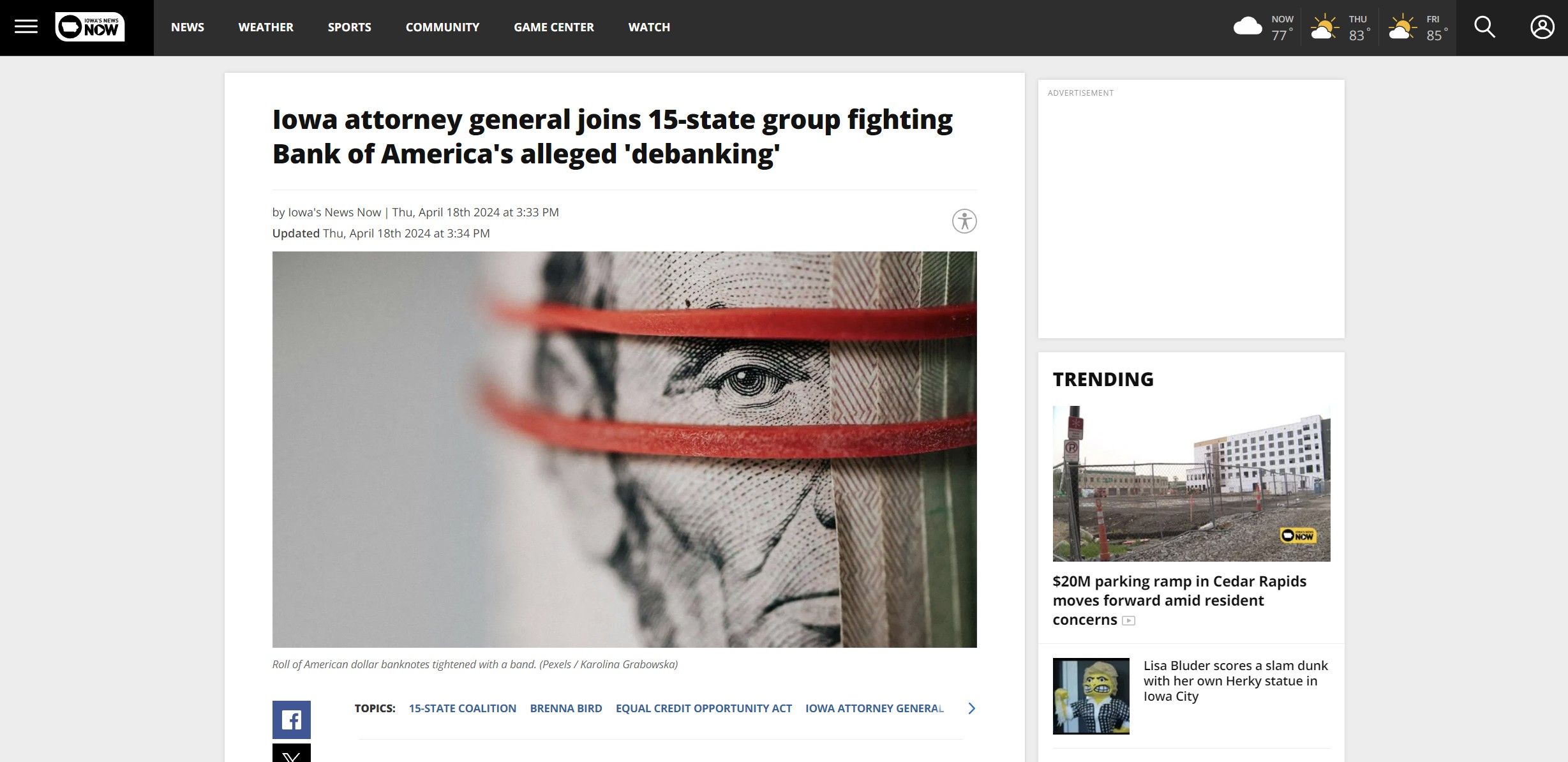Open the EQUAL CREDIT OPPORTUNITY ACT topic
Screen dimensions: 1568x762
[x=704, y=708]
